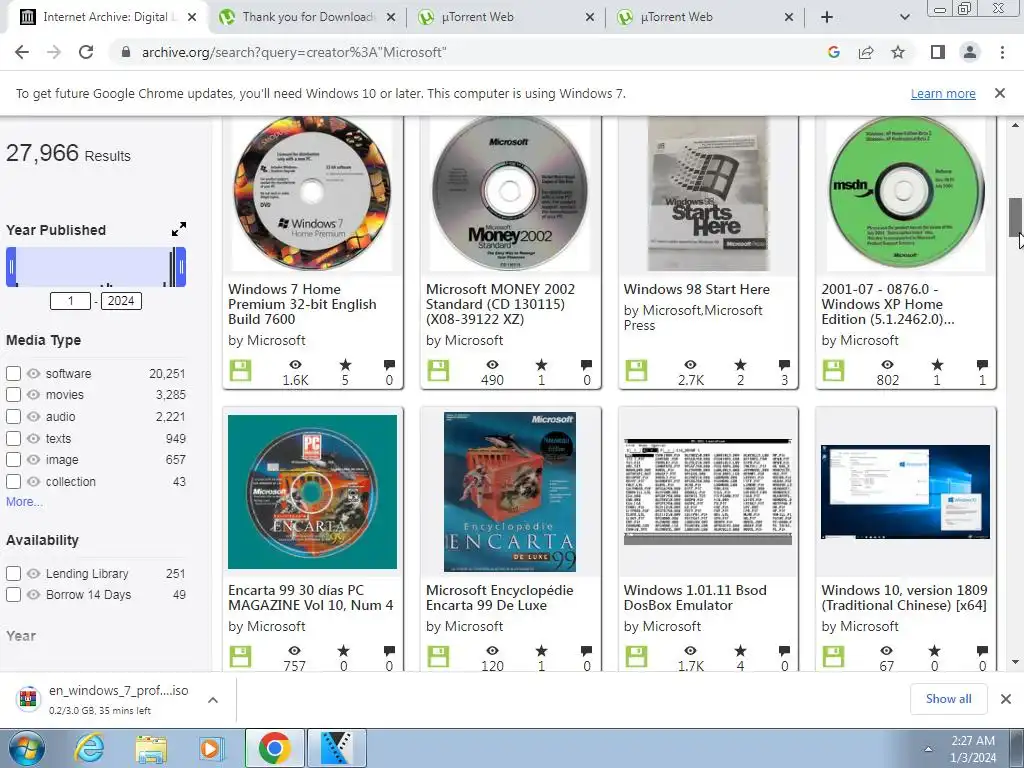
Task: Close the downloads bar
Action: point(1006,699)
